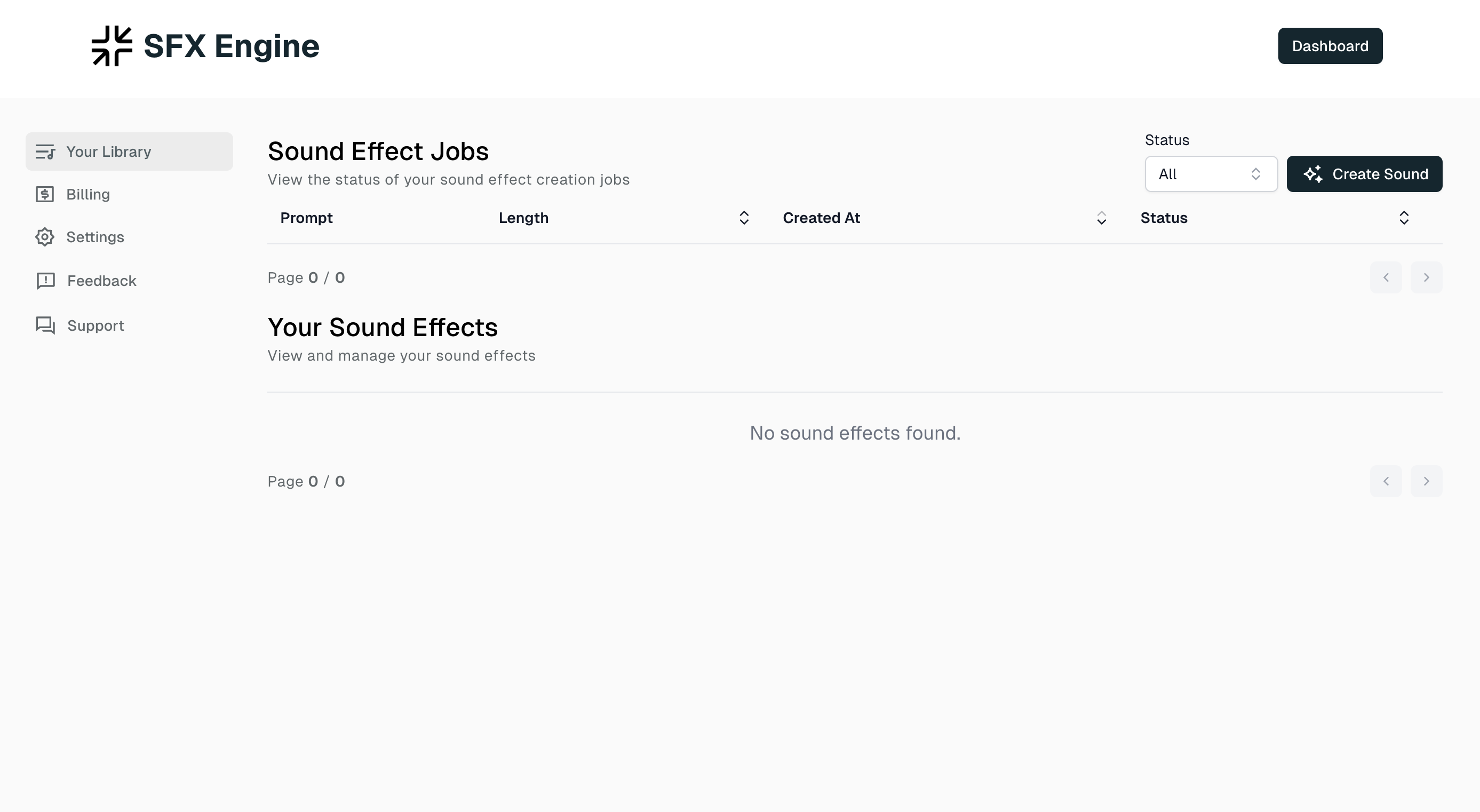The width and height of the screenshot is (1480, 812).
Task: Click the Billing dollar icon
Action: click(45, 194)
